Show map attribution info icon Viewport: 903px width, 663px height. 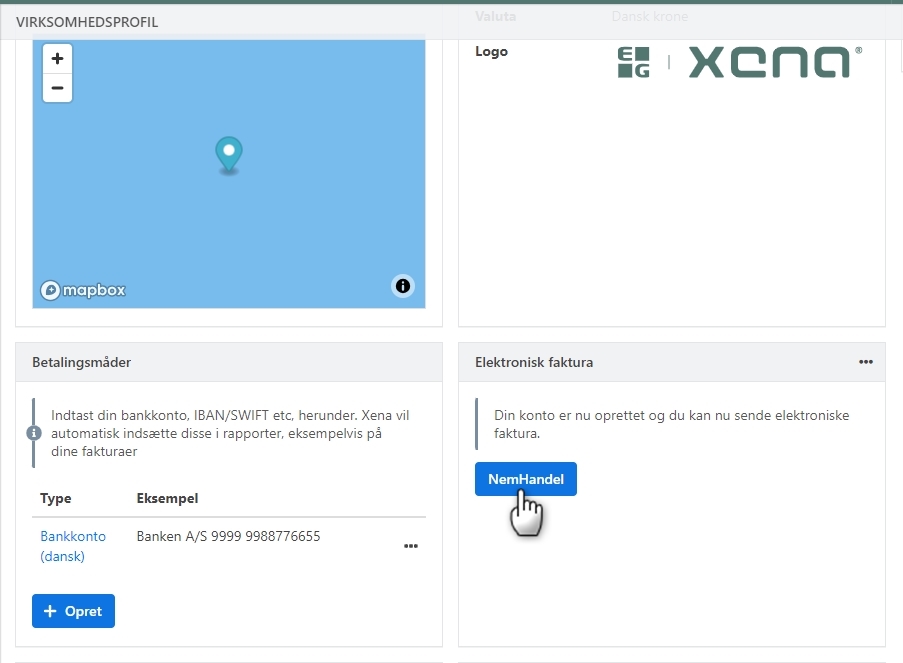click(402, 286)
